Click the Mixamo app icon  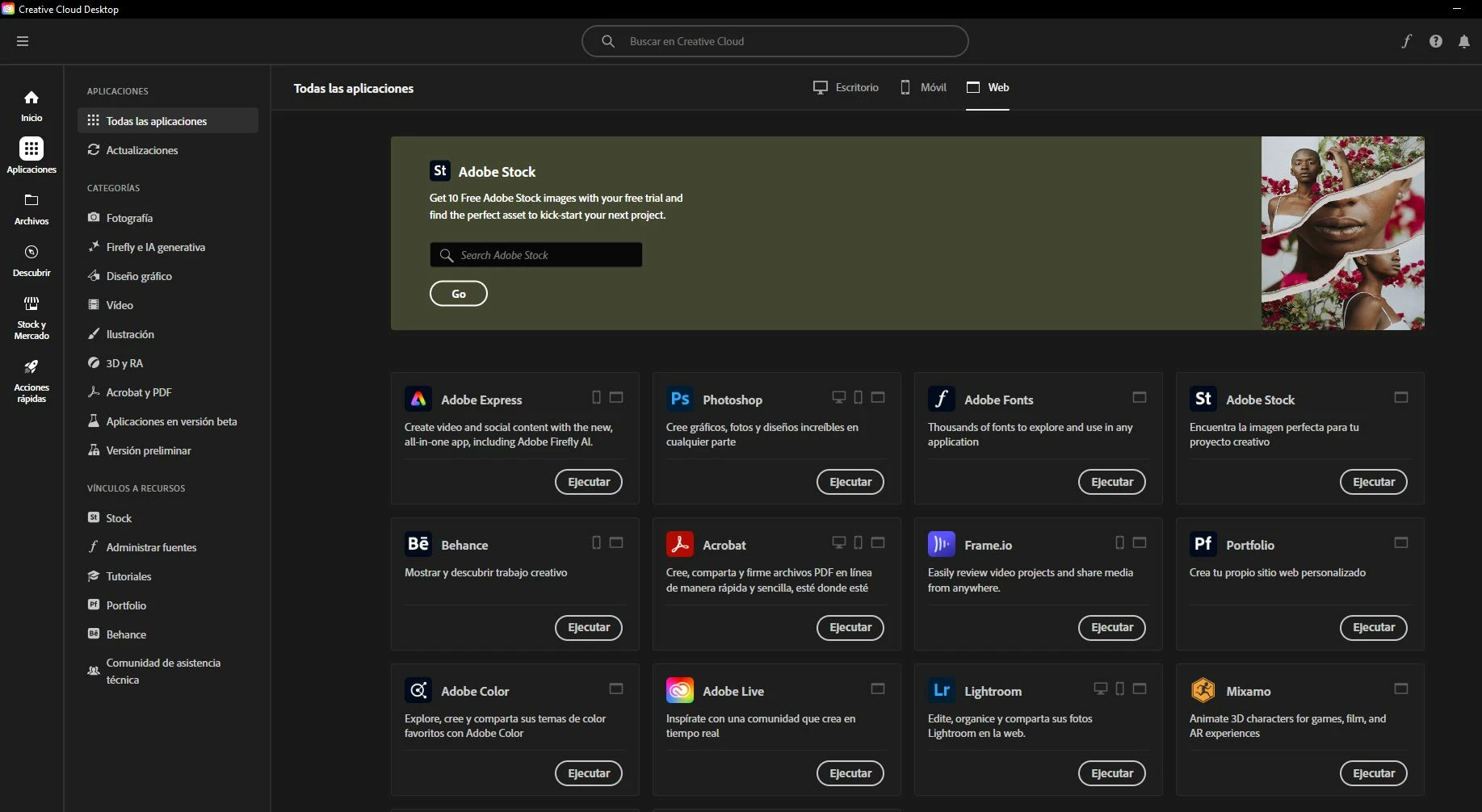tap(1203, 690)
